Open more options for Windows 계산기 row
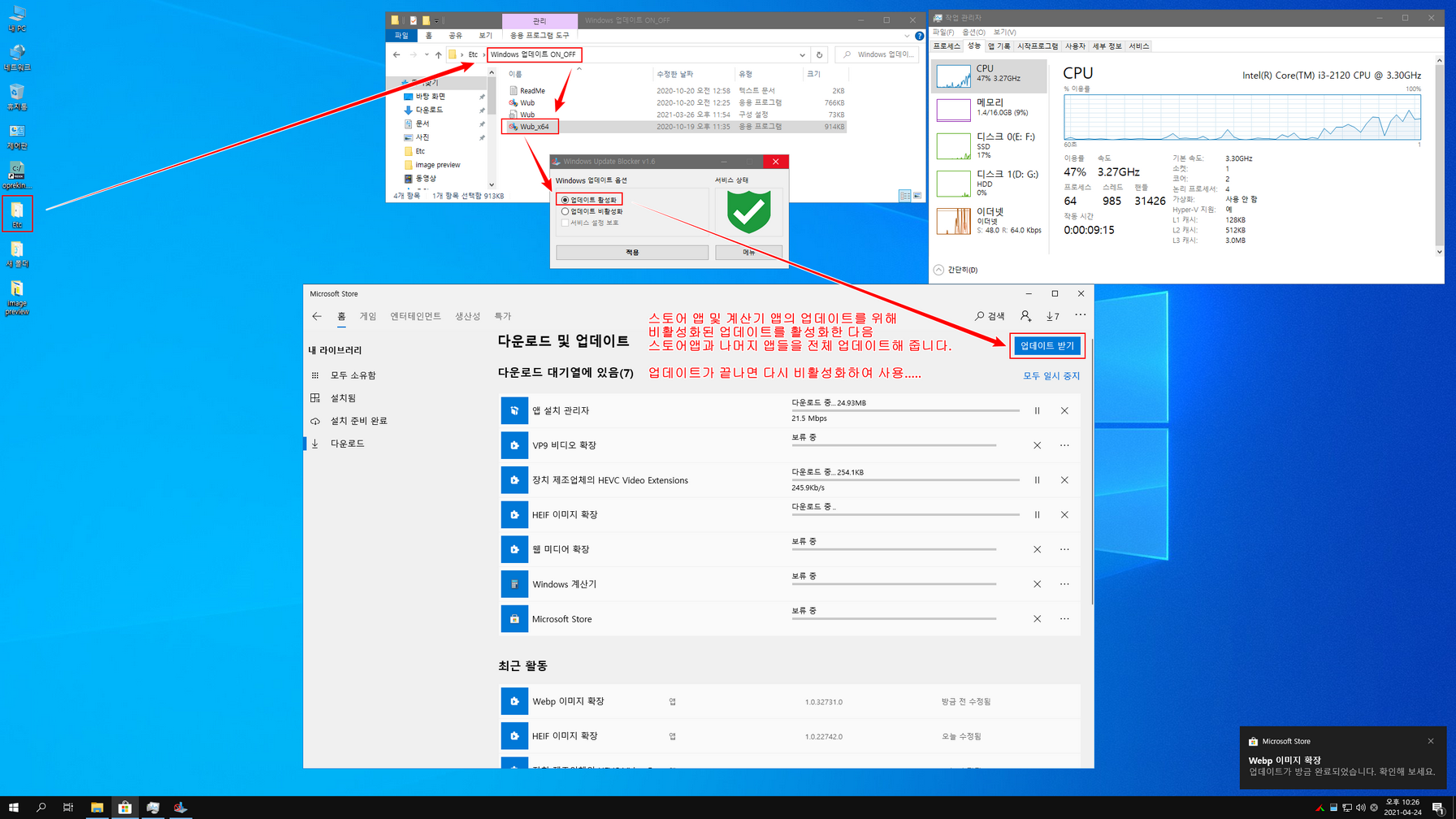This screenshot has width=1456, height=819. [1064, 584]
